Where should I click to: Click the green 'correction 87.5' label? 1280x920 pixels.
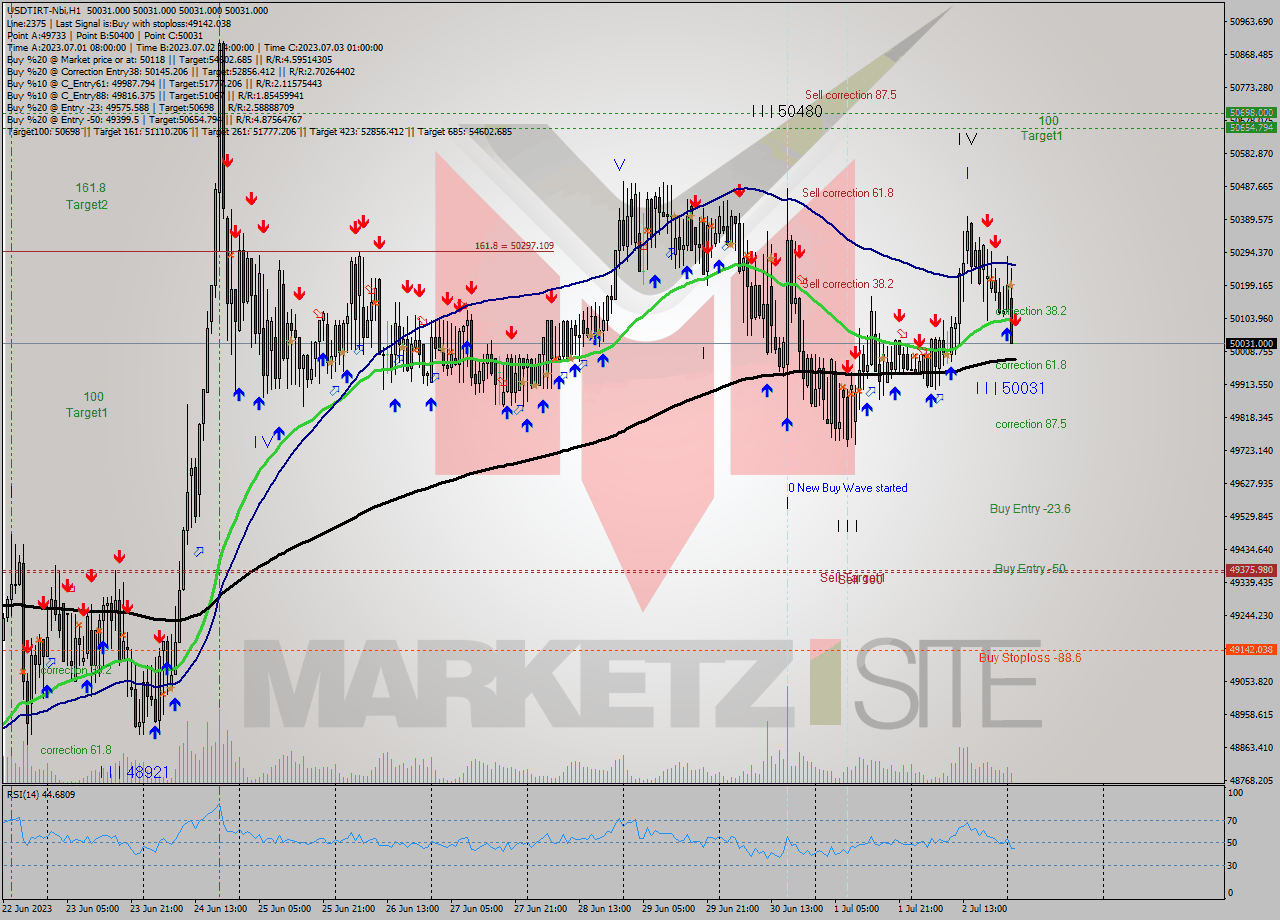(1031, 424)
